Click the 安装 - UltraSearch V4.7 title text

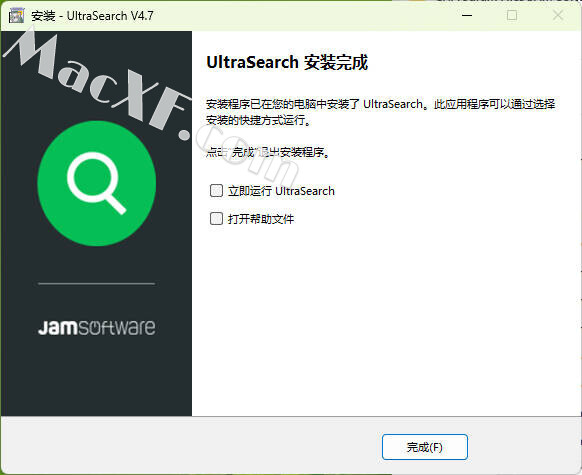[92, 16]
